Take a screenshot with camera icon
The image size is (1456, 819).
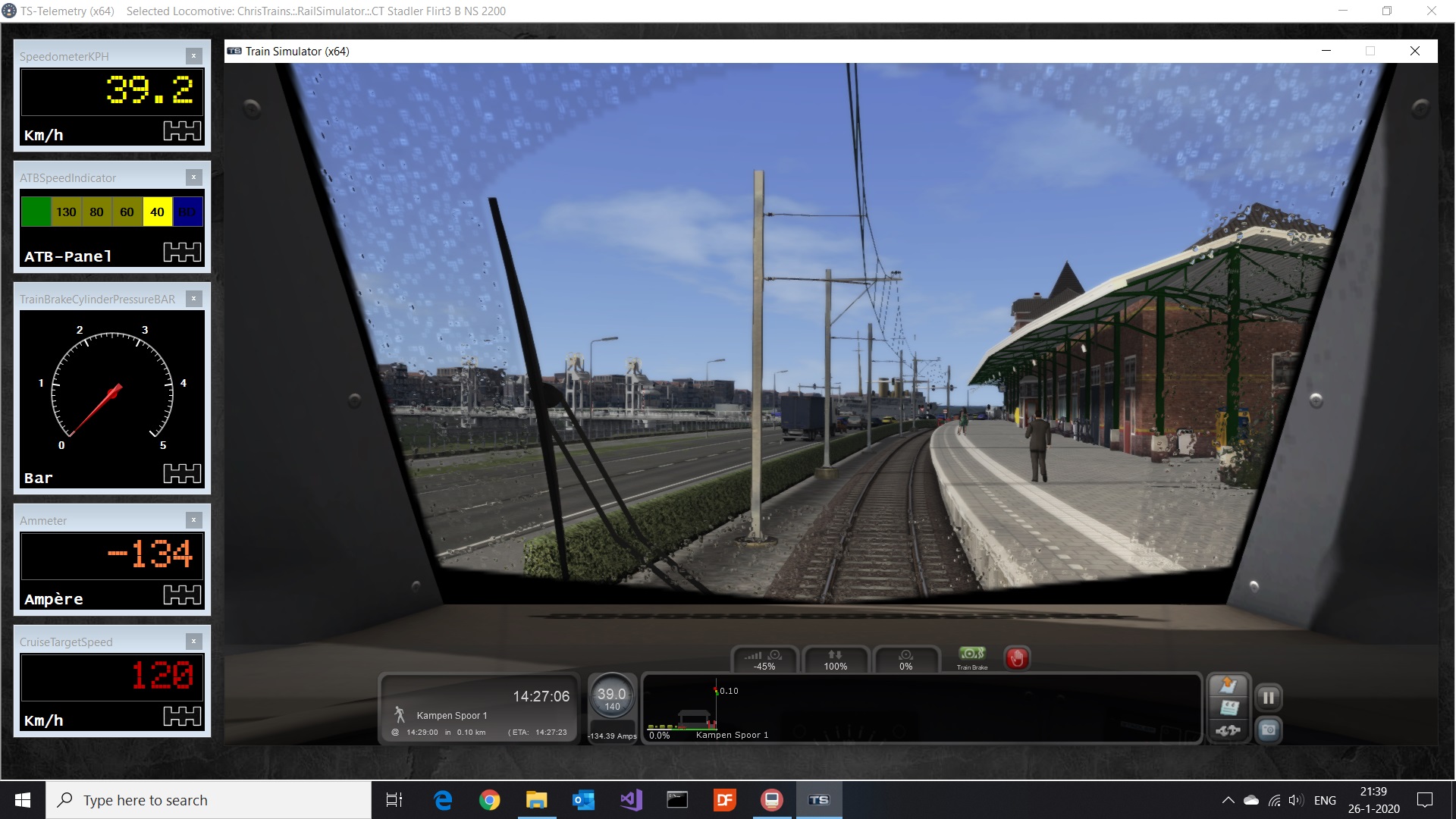[1269, 730]
